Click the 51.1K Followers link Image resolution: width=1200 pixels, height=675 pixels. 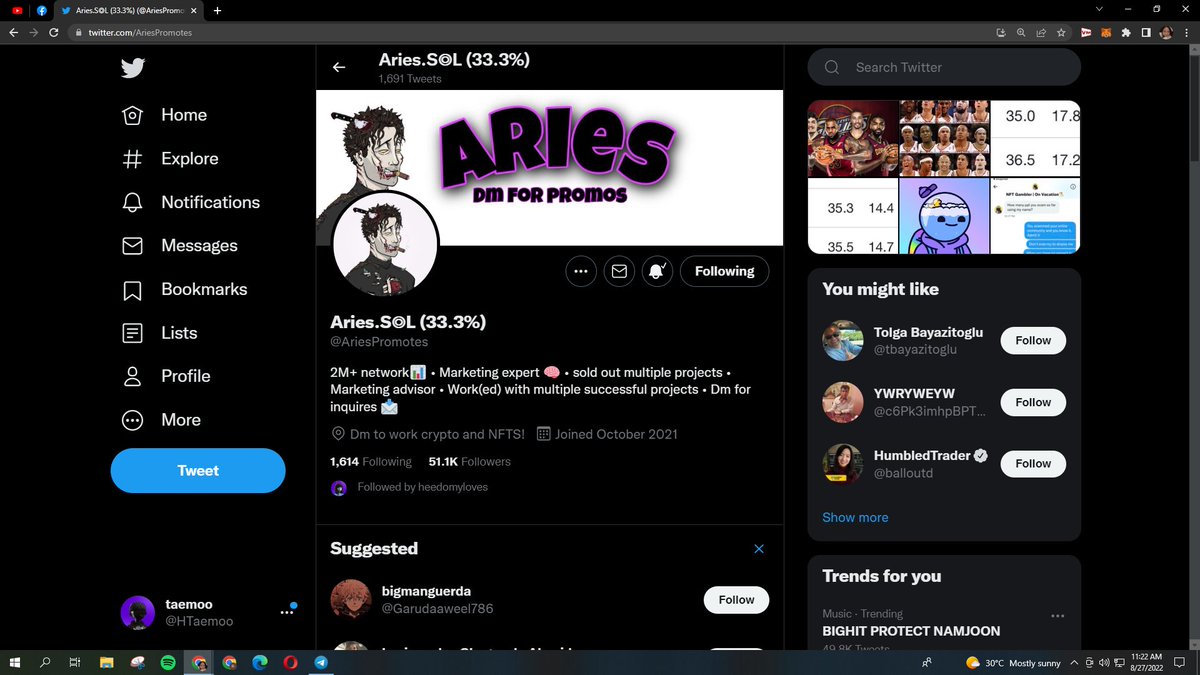point(469,462)
